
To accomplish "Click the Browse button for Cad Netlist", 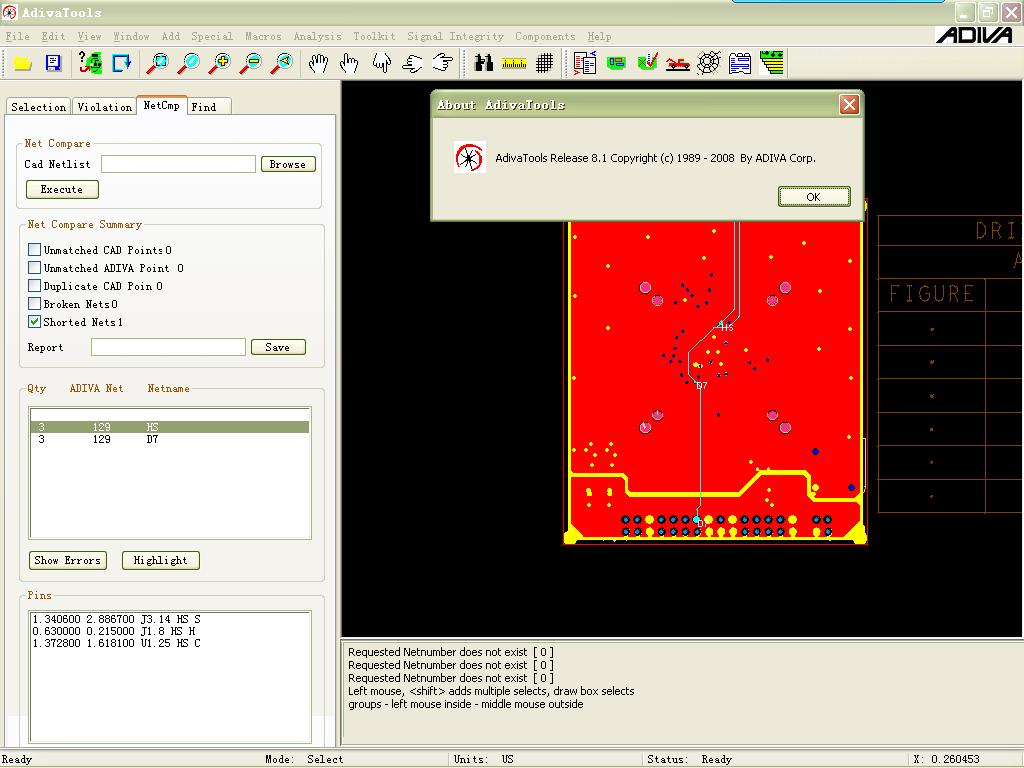I will tap(288, 164).
